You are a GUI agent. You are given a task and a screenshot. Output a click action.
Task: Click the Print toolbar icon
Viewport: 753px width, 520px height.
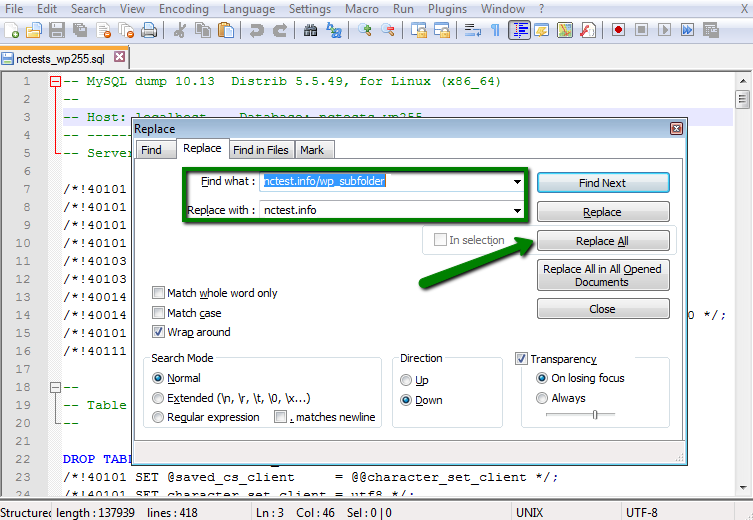point(148,30)
